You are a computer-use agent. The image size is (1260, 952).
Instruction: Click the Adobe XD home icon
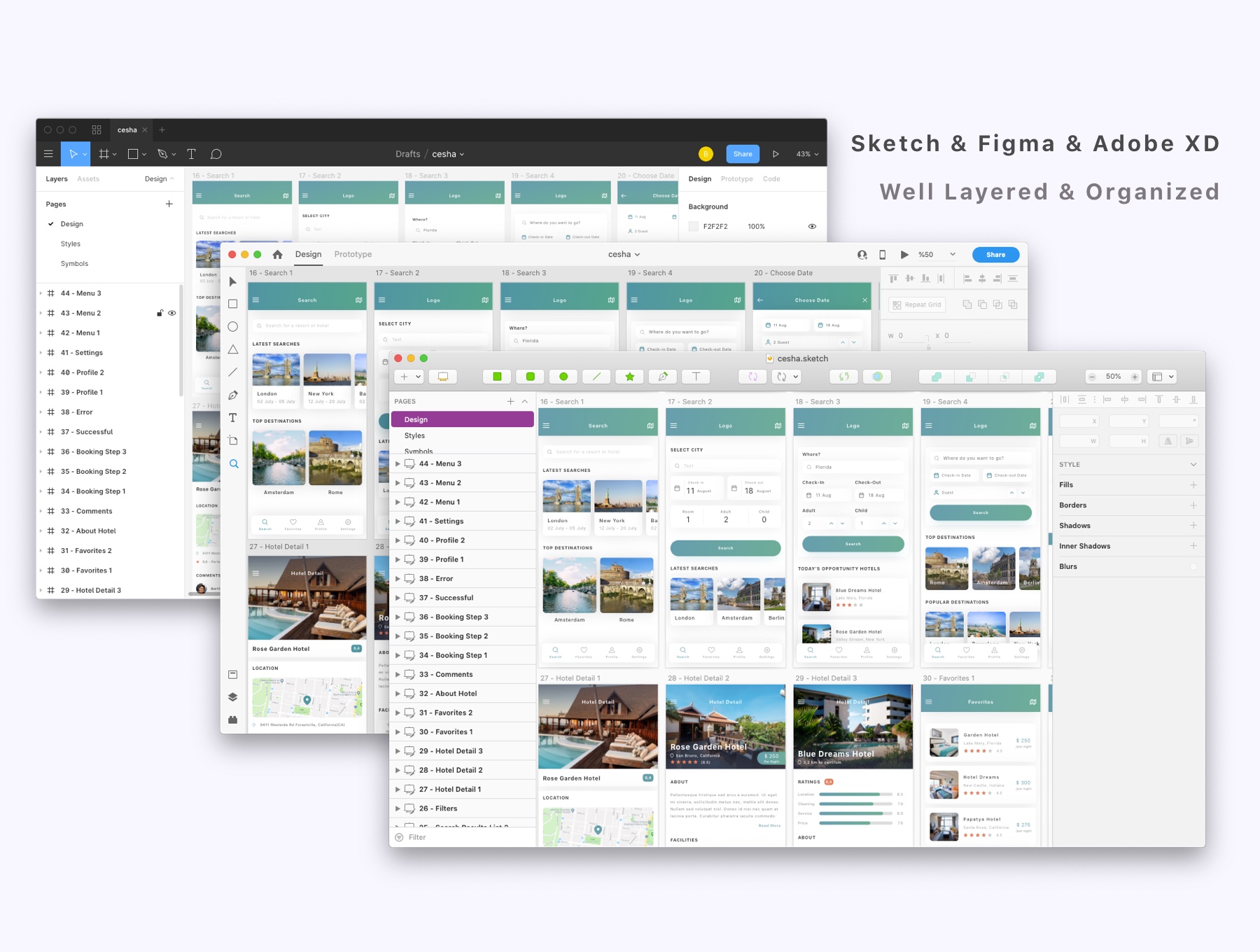pyautogui.click(x=277, y=255)
